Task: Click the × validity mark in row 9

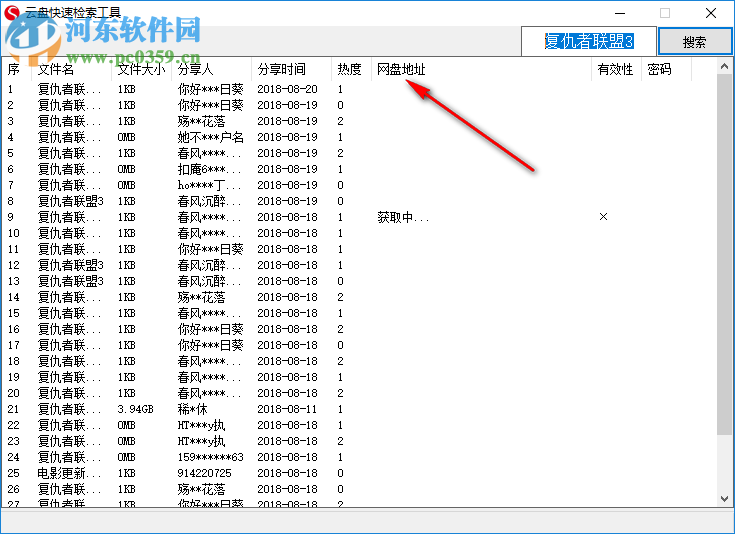Action: (603, 217)
